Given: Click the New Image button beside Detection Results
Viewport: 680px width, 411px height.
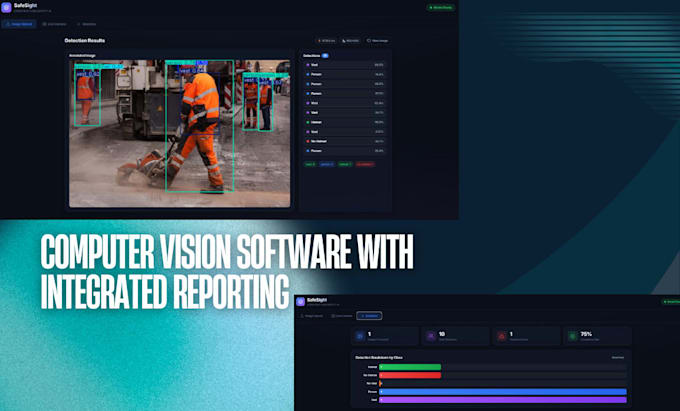Looking at the screenshot, I should [377, 41].
